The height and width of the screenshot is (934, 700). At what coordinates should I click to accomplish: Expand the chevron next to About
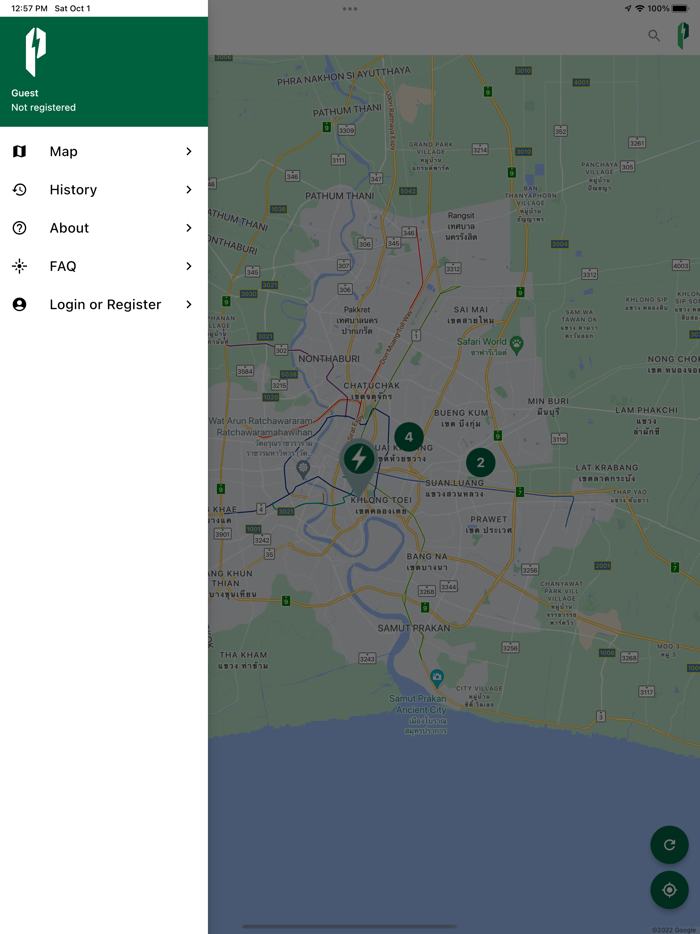[189, 228]
